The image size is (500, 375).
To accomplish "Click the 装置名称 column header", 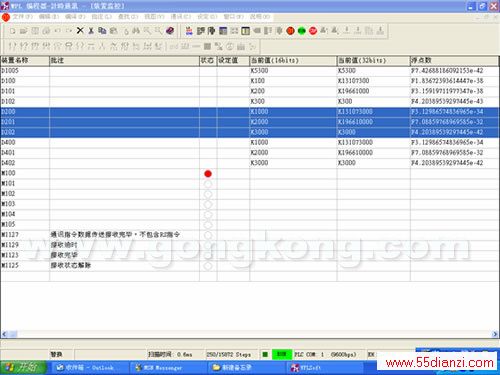I will pos(25,60).
